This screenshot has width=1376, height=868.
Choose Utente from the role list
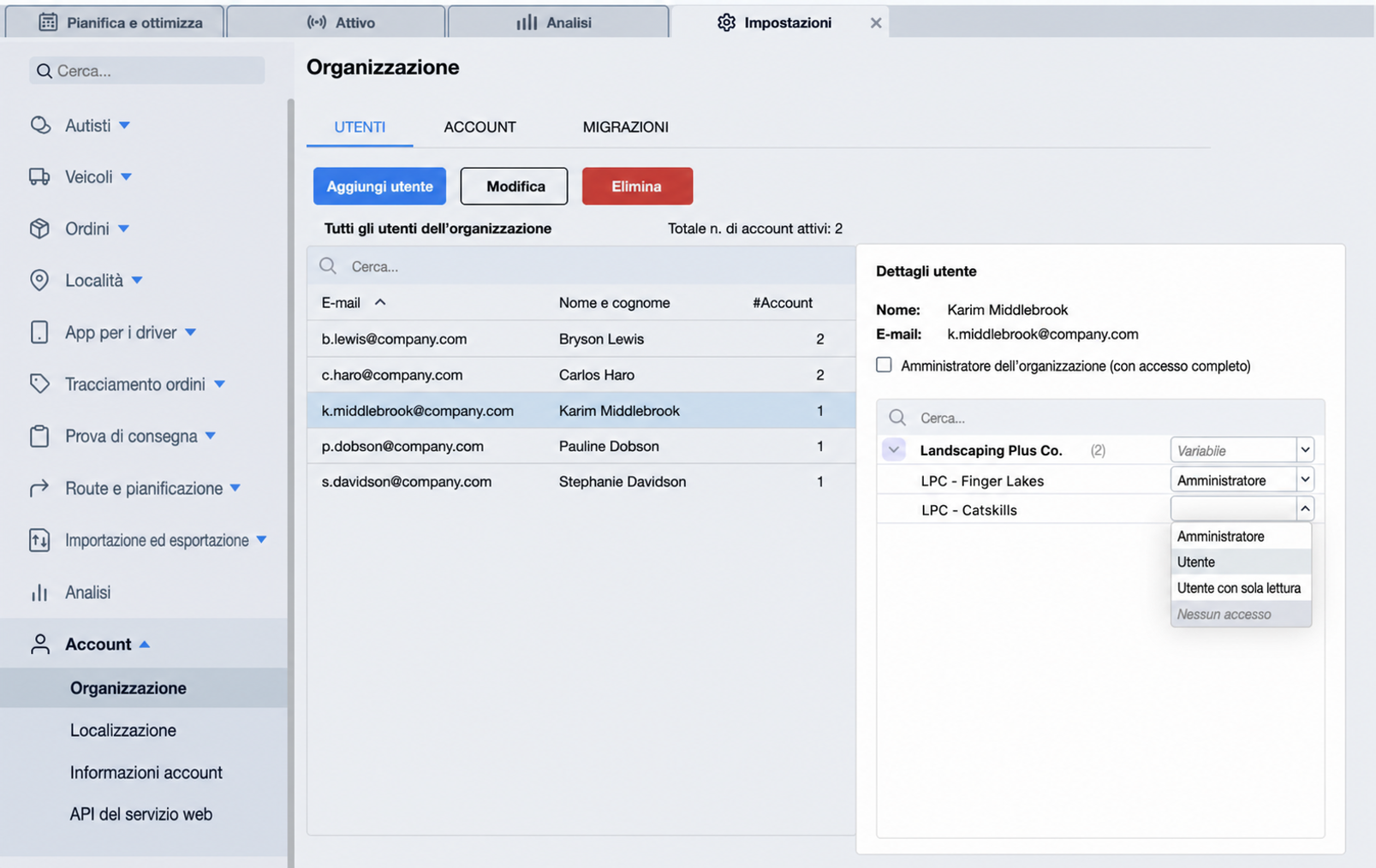1241,562
